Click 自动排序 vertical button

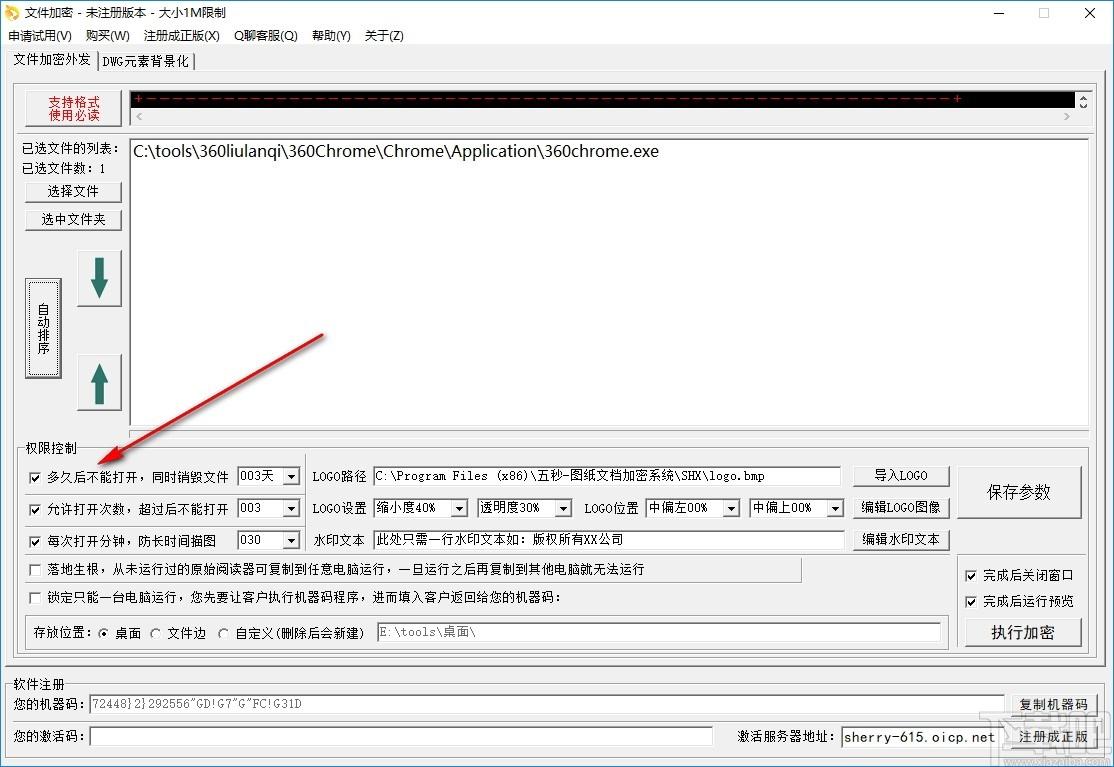pyautogui.click(x=43, y=328)
